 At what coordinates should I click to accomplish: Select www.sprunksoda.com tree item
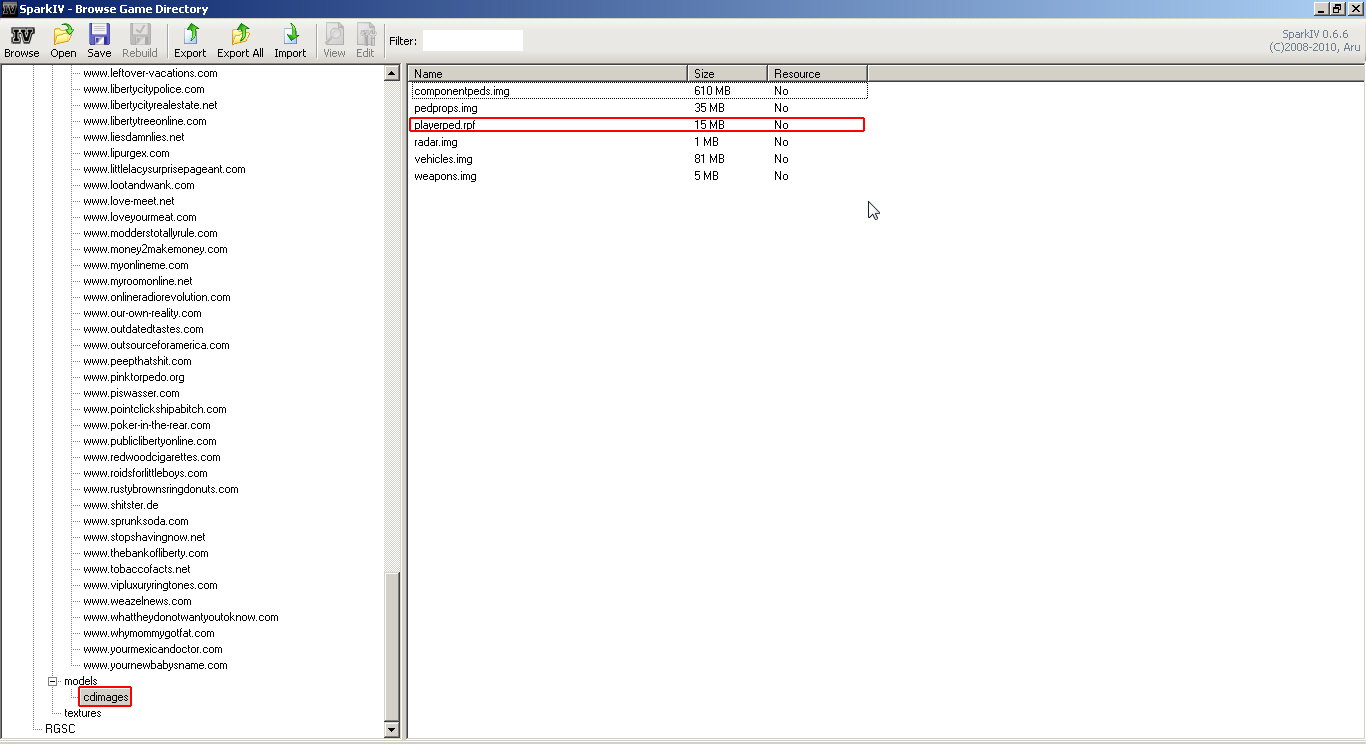(136, 521)
